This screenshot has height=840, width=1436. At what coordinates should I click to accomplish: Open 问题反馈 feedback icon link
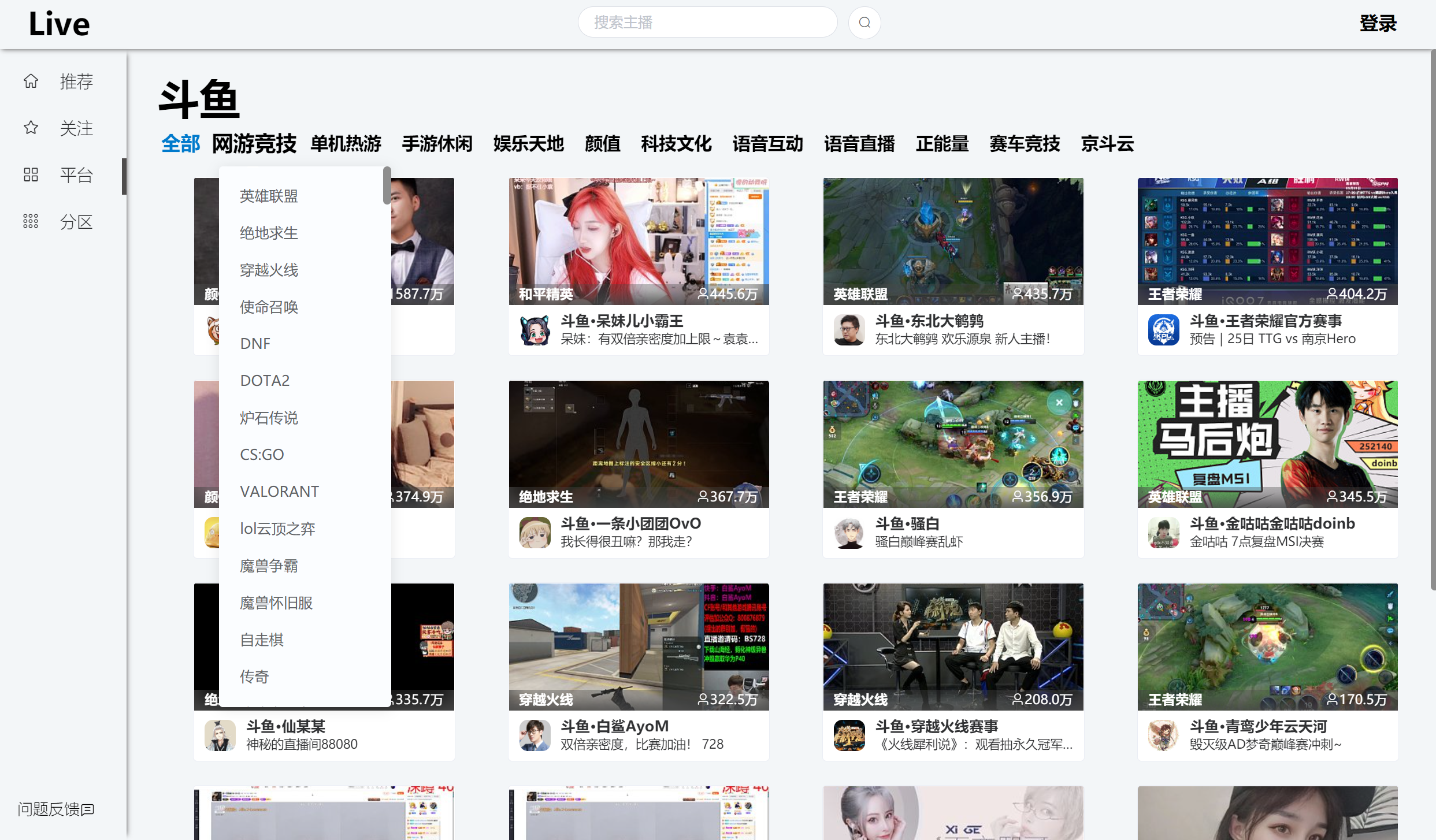pyautogui.click(x=88, y=809)
